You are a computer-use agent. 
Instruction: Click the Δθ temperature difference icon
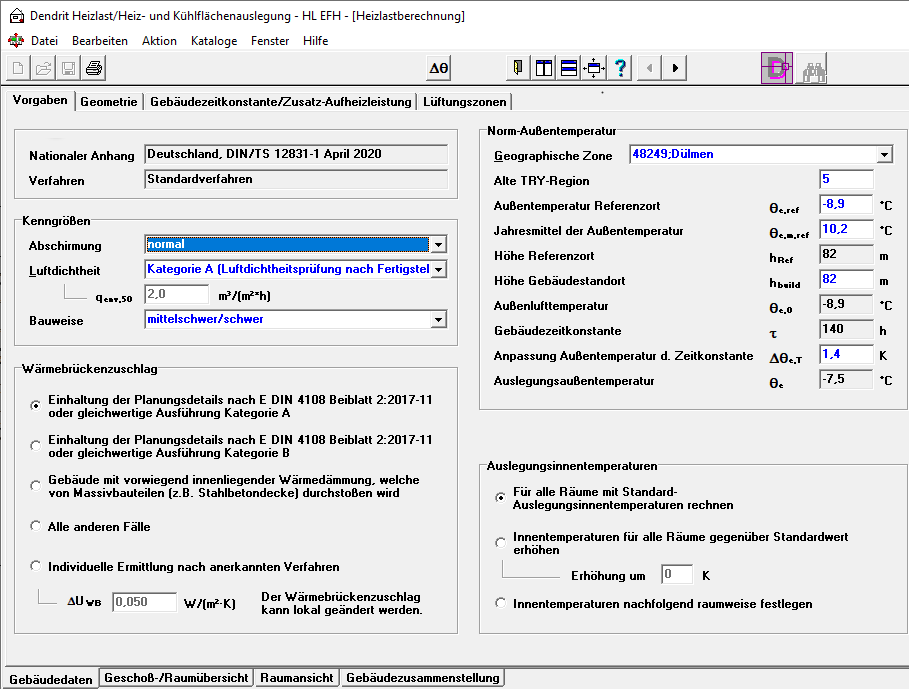point(438,68)
